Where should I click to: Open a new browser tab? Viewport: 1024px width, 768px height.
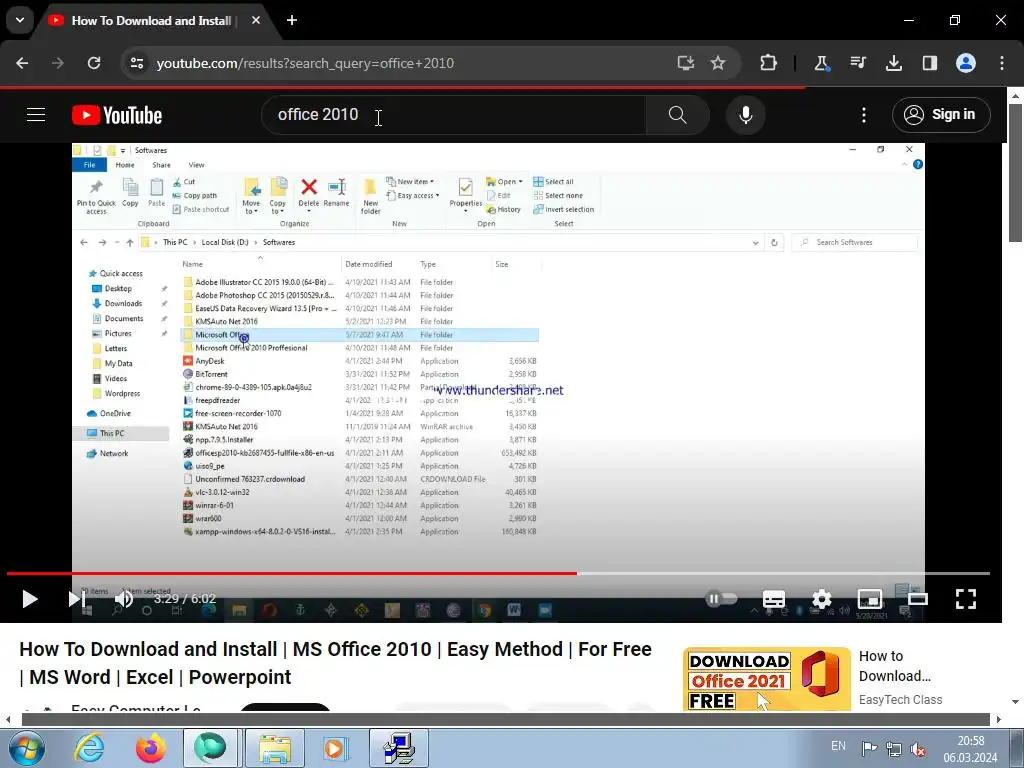[292, 20]
